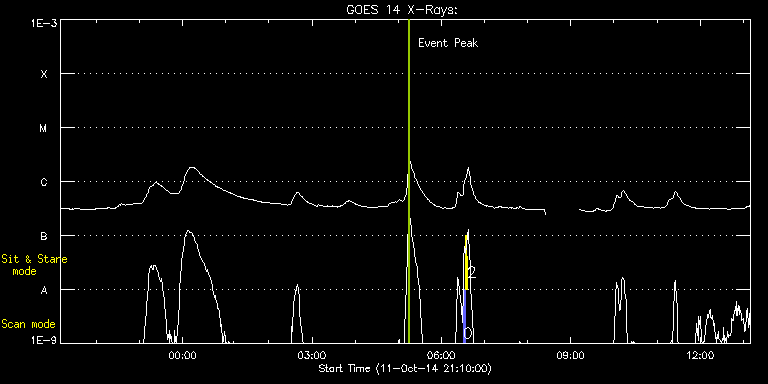Click the X flare class axis label
768x384 pixels.
pyautogui.click(x=44, y=74)
